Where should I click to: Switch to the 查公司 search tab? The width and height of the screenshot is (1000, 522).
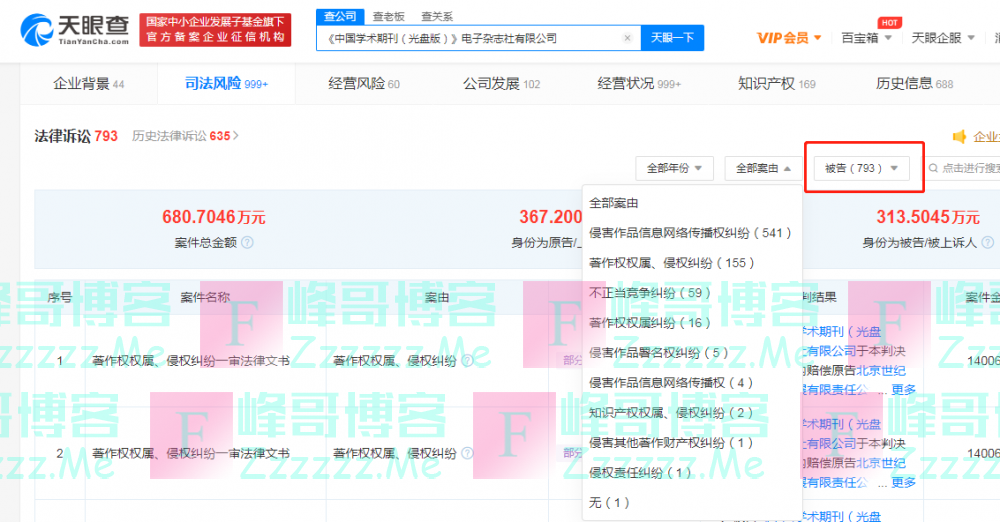340,17
